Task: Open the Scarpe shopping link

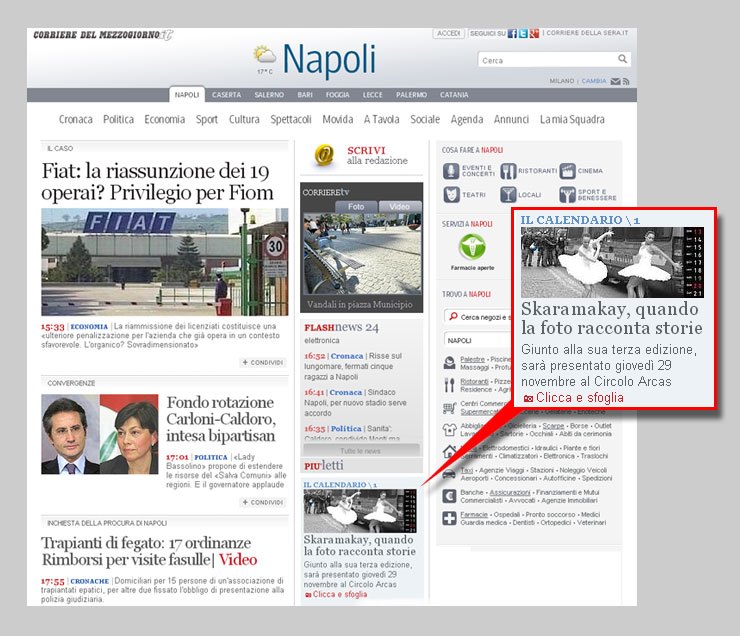Action: point(553,426)
